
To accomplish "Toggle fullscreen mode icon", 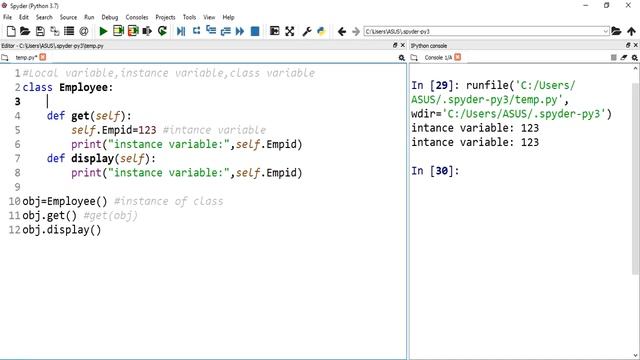I will pos(290,31).
